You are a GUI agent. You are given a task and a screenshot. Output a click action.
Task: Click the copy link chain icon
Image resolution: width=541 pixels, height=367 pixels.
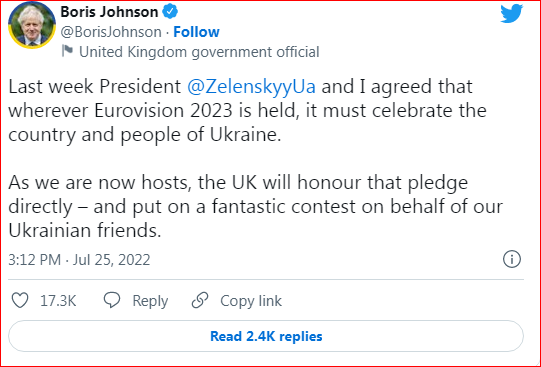click(x=200, y=300)
